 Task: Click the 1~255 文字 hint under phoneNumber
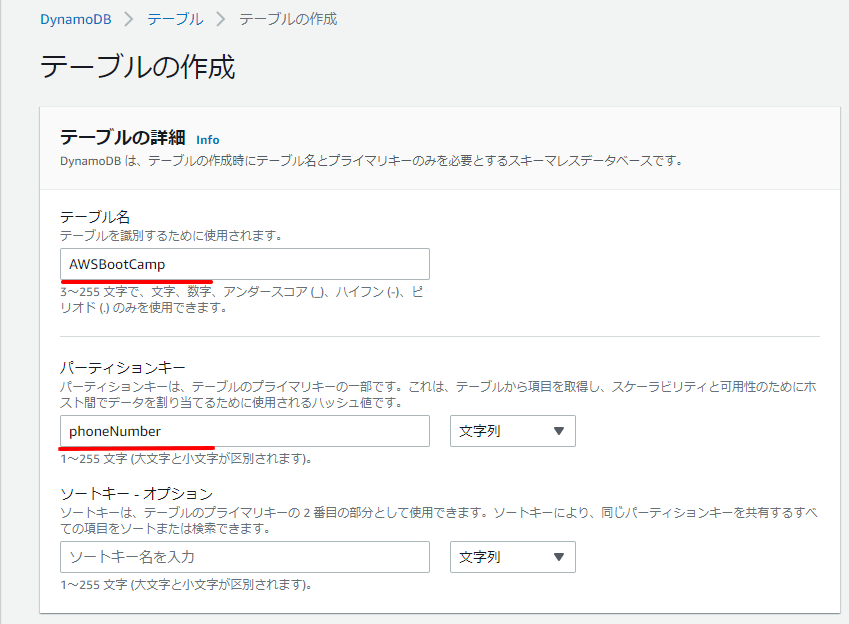(186, 459)
